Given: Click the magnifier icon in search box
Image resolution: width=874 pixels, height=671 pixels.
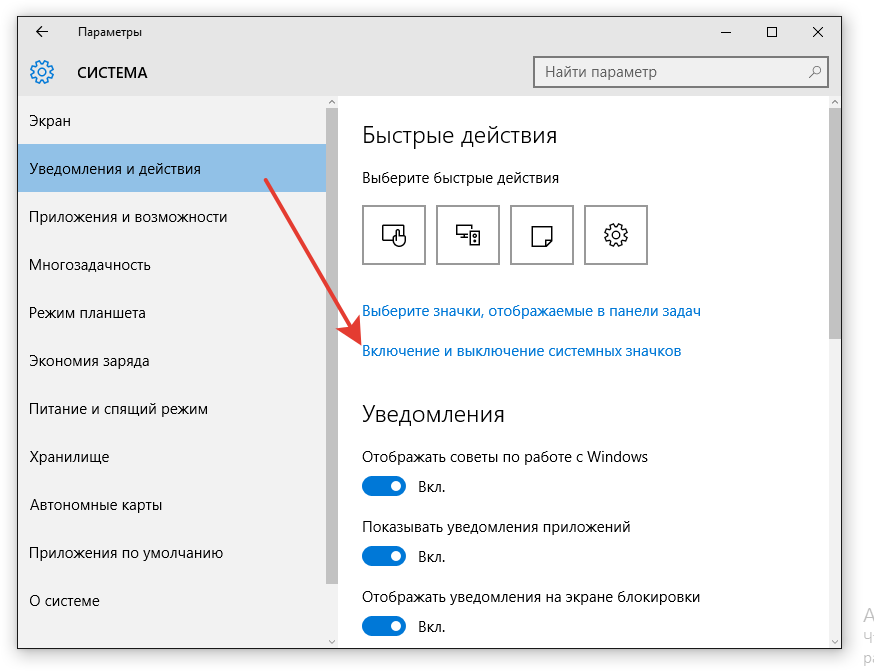Looking at the screenshot, I should point(815,72).
